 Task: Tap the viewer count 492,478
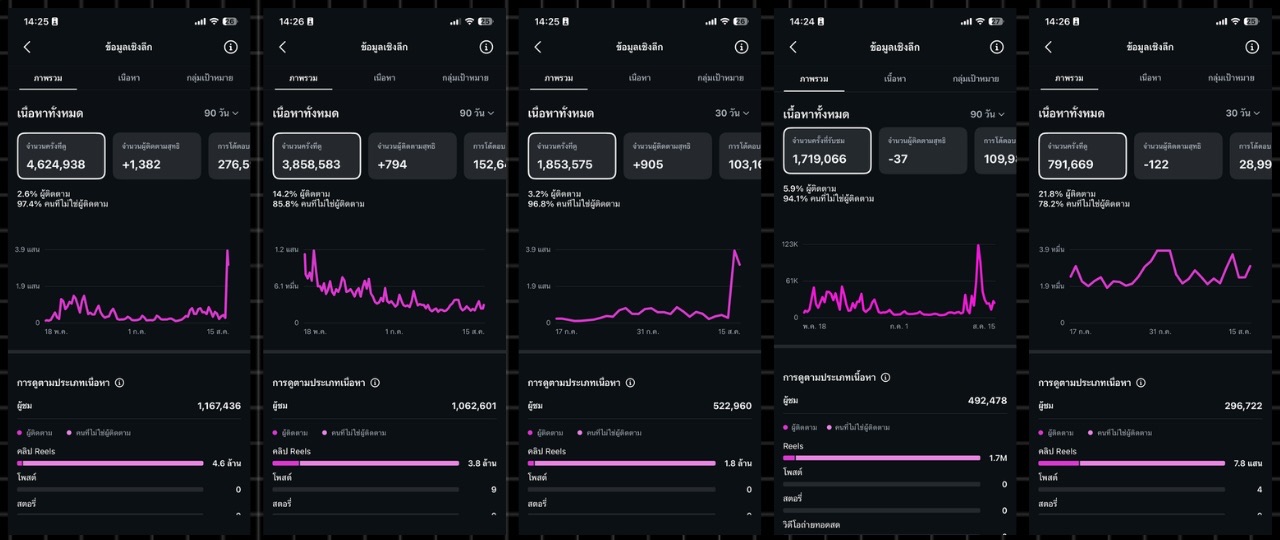(x=988, y=400)
